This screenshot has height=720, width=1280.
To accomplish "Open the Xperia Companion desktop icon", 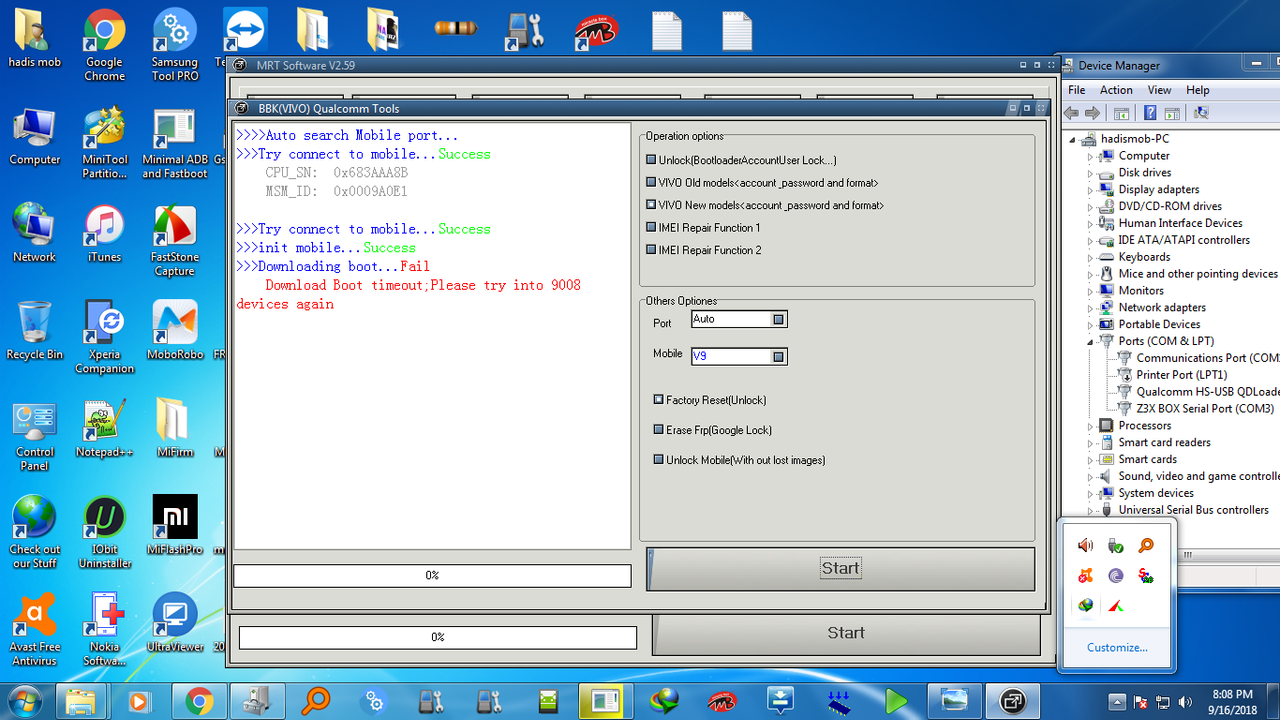I will click(x=104, y=337).
